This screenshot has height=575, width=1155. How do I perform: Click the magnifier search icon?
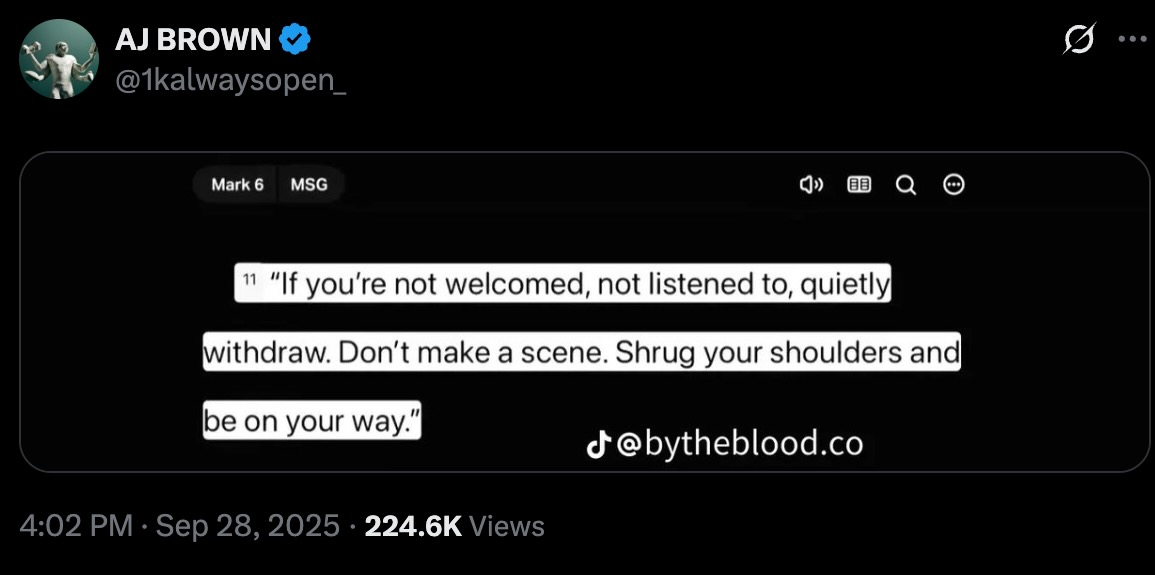click(x=906, y=185)
